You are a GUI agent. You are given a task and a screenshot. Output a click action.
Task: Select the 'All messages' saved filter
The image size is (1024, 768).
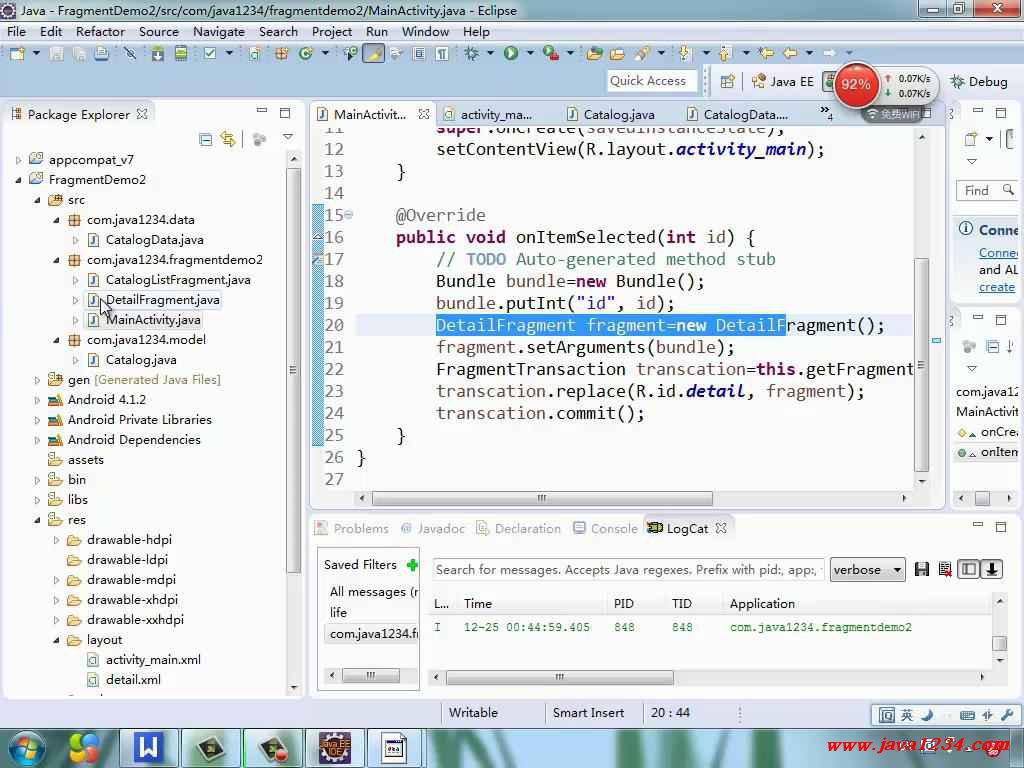[x=374, y=592]
